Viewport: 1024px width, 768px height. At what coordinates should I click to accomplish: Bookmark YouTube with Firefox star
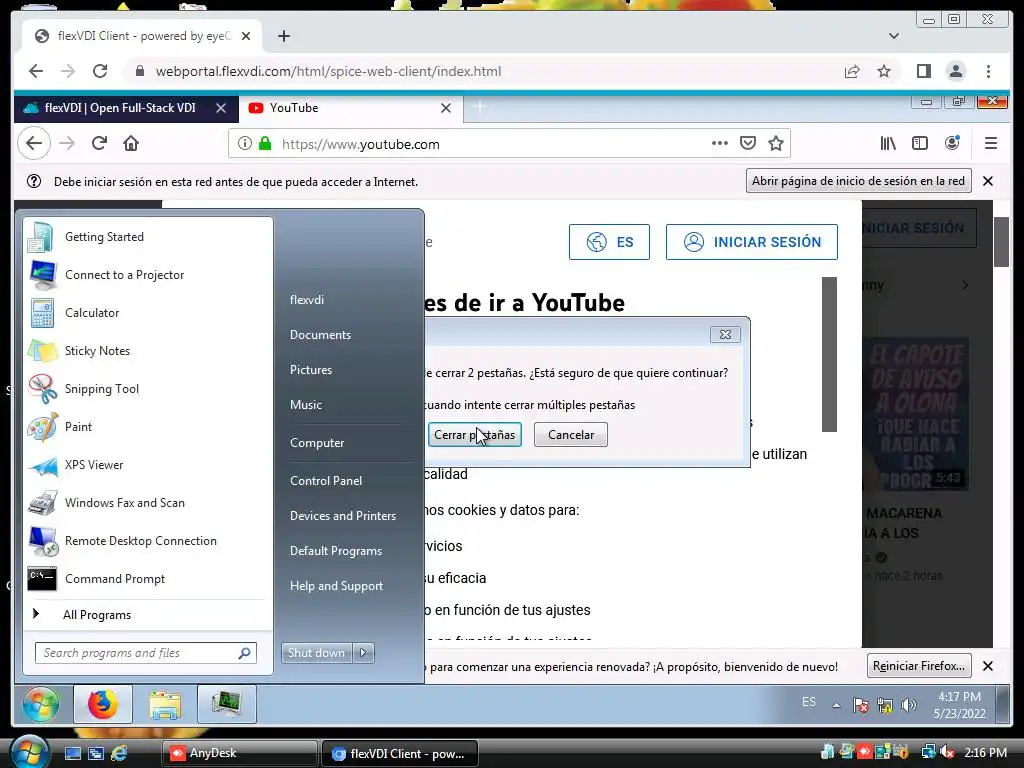coord(776,143)
